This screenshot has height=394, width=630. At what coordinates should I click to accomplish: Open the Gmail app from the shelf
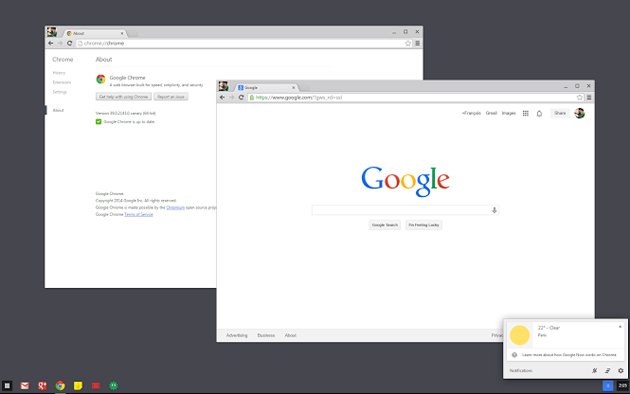25,386
